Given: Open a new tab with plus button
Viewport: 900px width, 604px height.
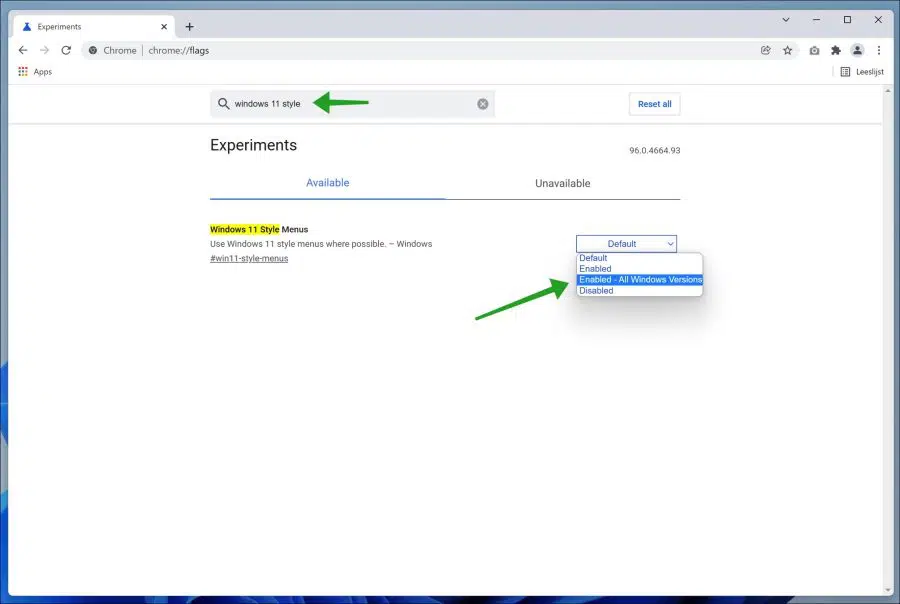Looking at the screenshot, I should click(189, 26).
